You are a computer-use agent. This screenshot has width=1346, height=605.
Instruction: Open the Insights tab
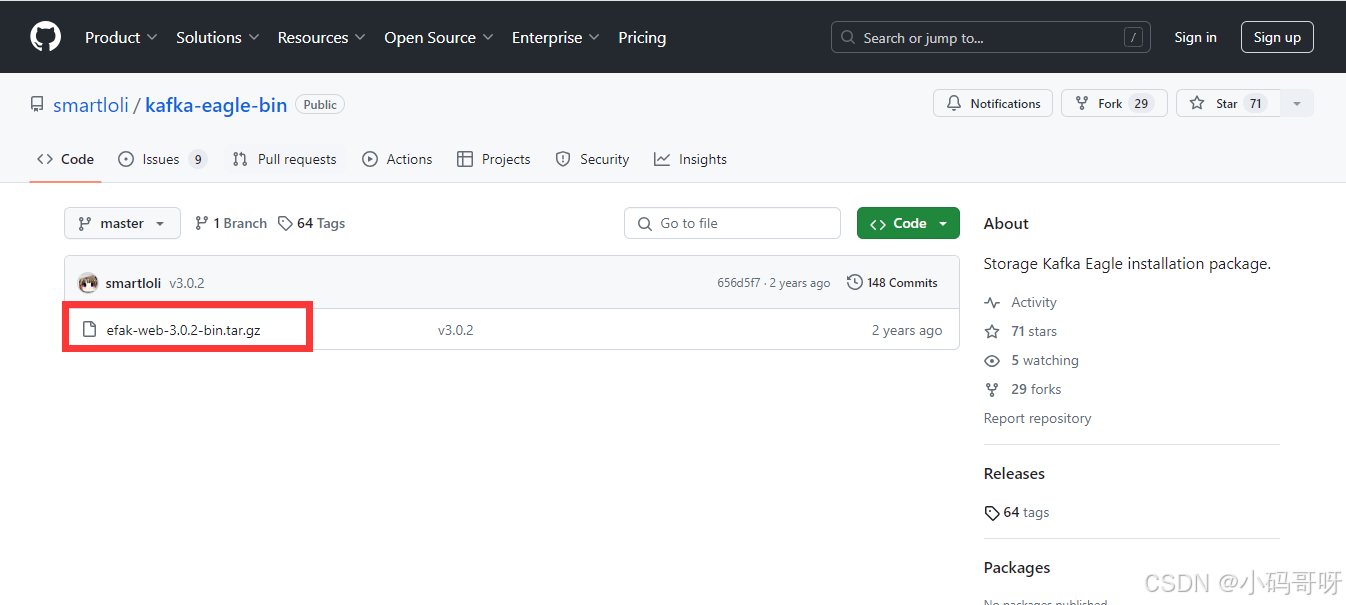coord(690,159)
